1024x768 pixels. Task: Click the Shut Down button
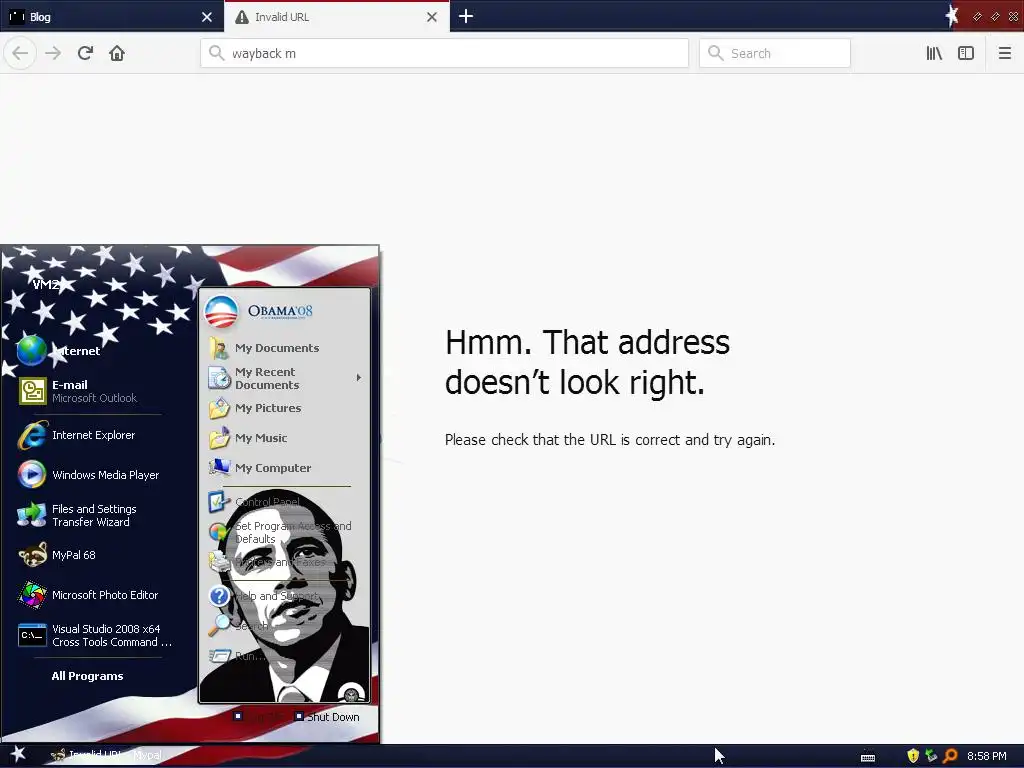coord(327,716)
